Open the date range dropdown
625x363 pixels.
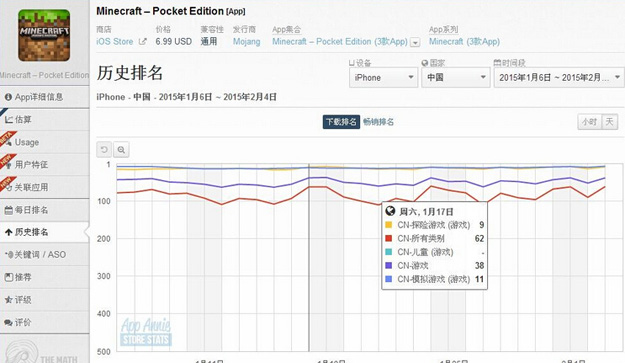(559, 77)
